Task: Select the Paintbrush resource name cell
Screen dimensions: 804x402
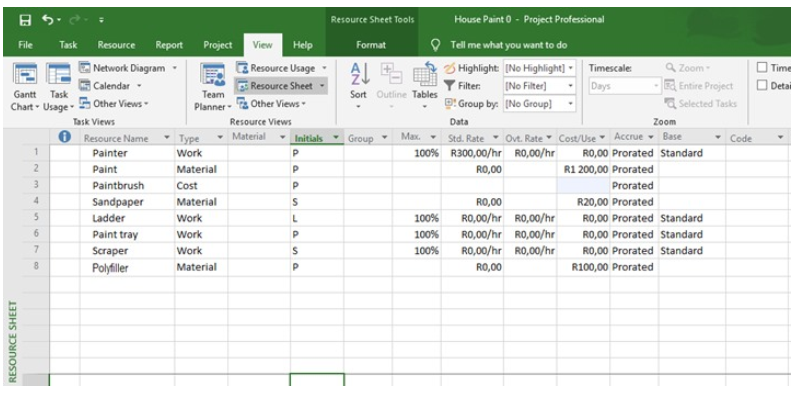Action: pos(127,186)
